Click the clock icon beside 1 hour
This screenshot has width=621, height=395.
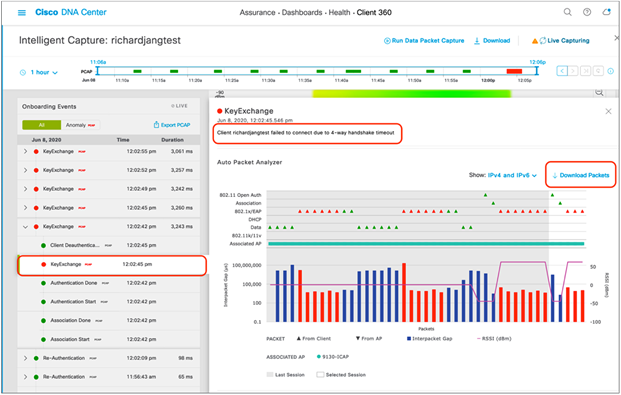[x=23, y=73]
